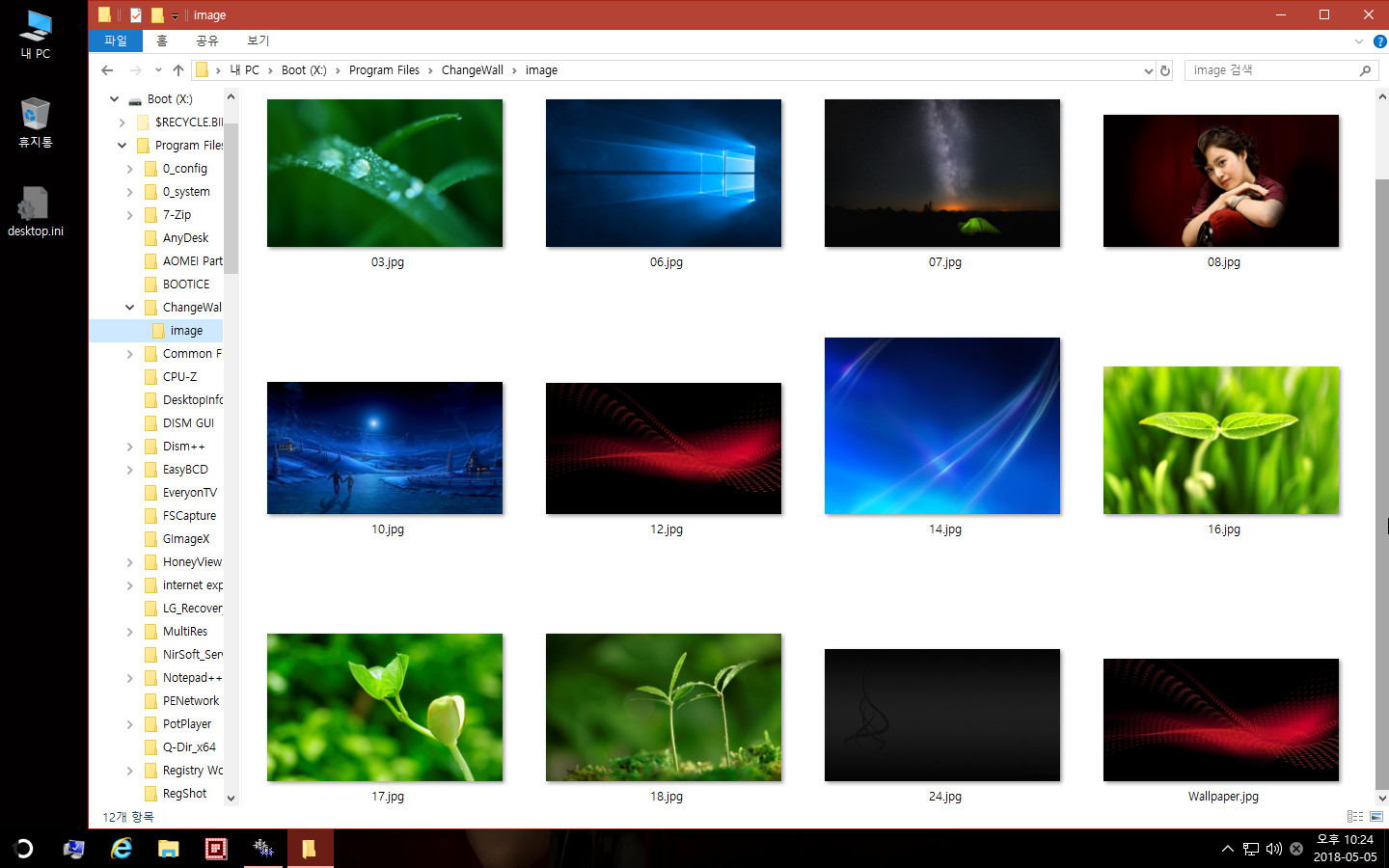Viewport: 1389px width, 868px height.
Task: Select the 08.jpg portrait thumbnail
Action: coord(1221,181)
